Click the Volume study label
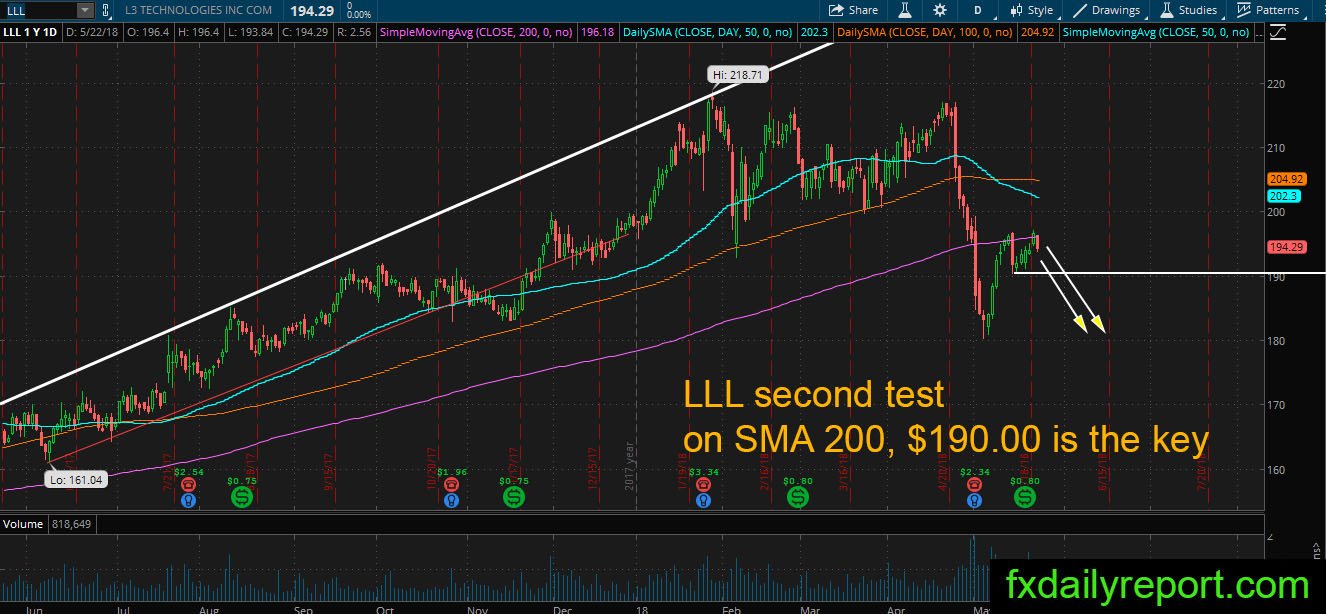Image resolution: width=1326 pixels, height=614 pixels. [22, 523]
